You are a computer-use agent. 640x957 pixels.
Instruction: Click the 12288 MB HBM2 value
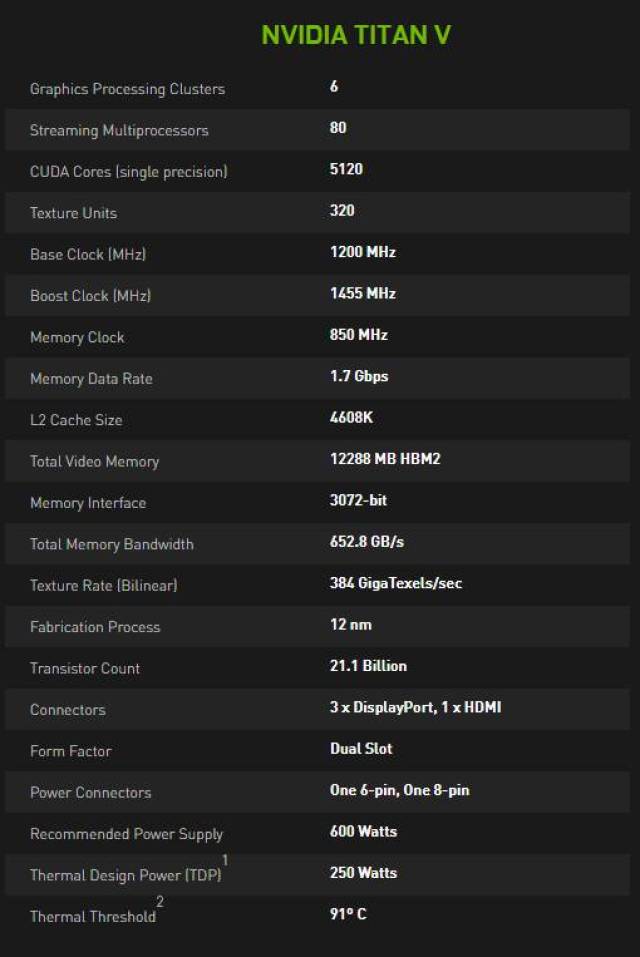pyautogui.click(x=385, y=459)
